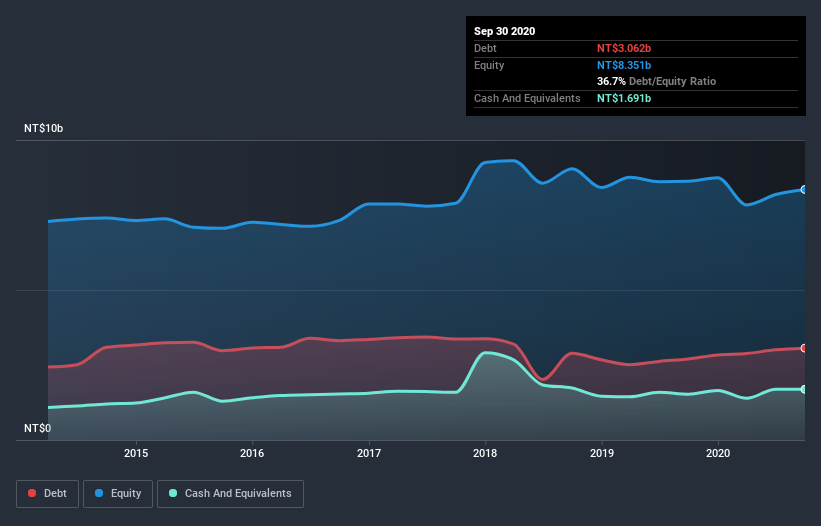Click the Cash And Equivalents tooltip label

coord(527,98)
